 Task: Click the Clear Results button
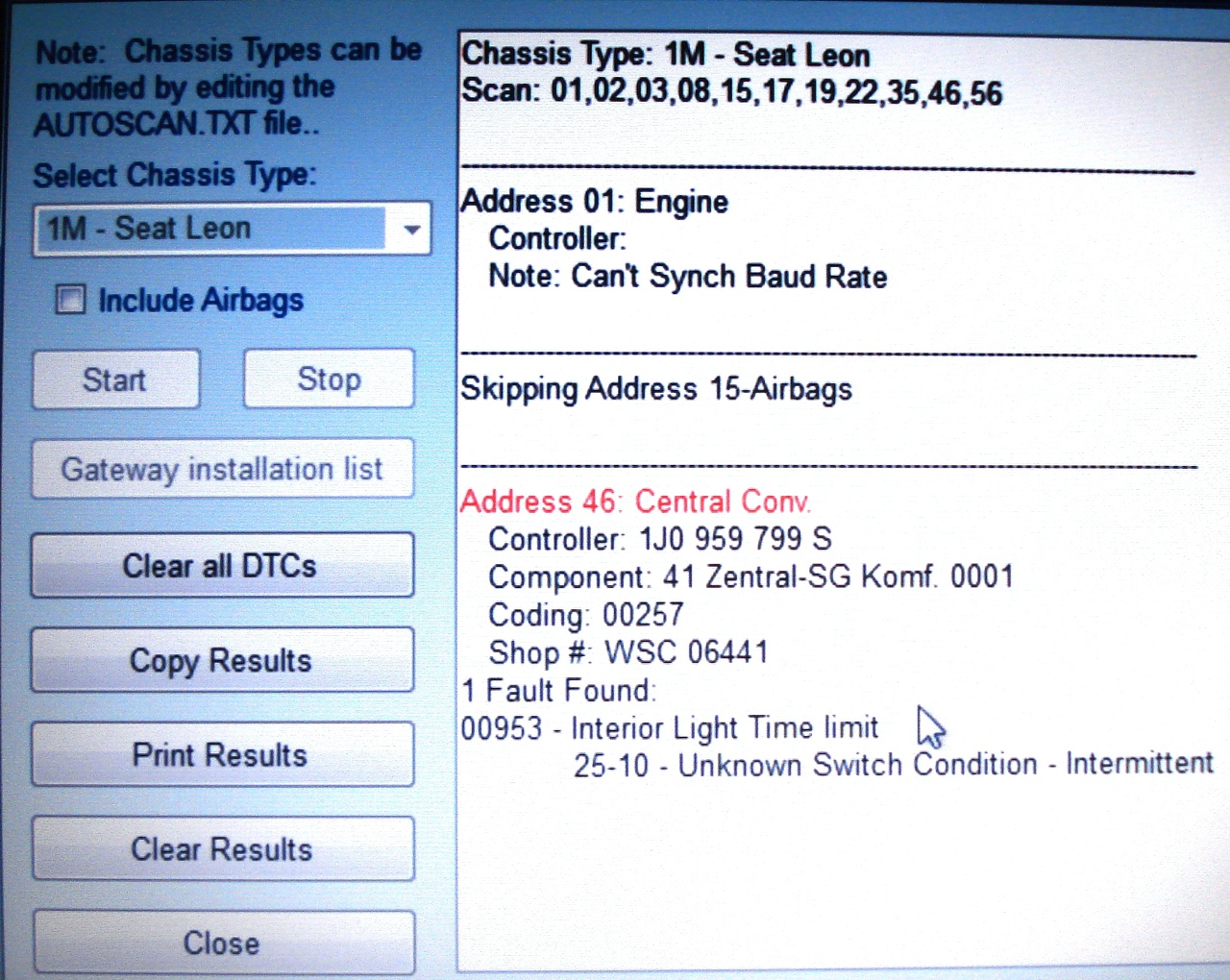[223, 848]
